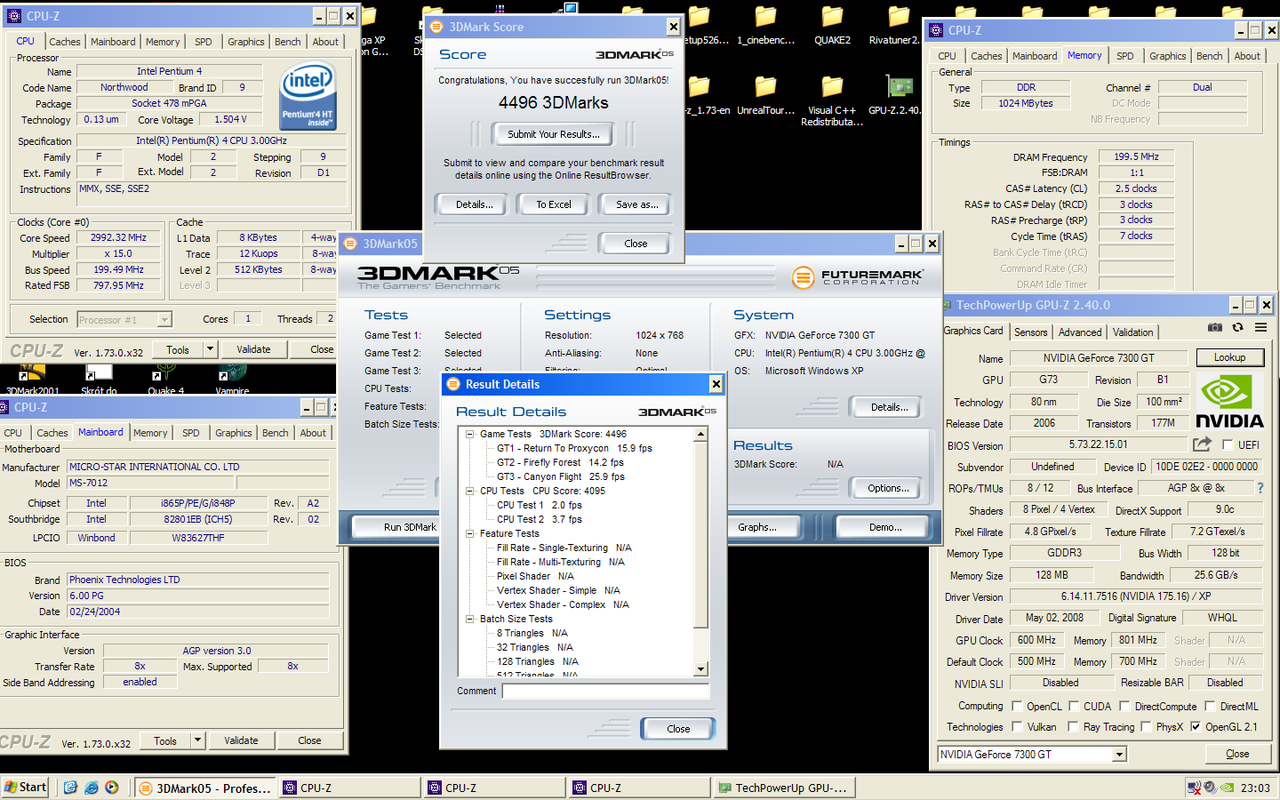Click the Result Details scrollbar down arrow
This screenshot has width=1280, height=800.
[701, 670]
